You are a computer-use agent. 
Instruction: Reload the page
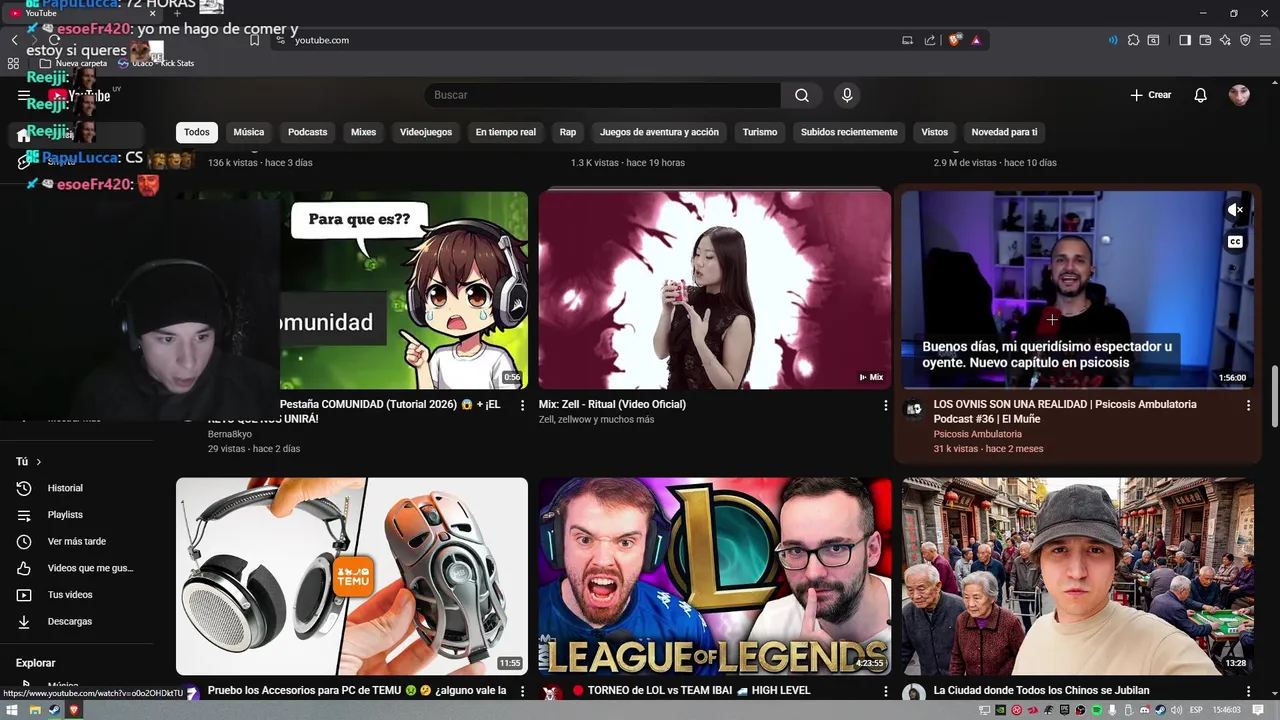[54, 40]
